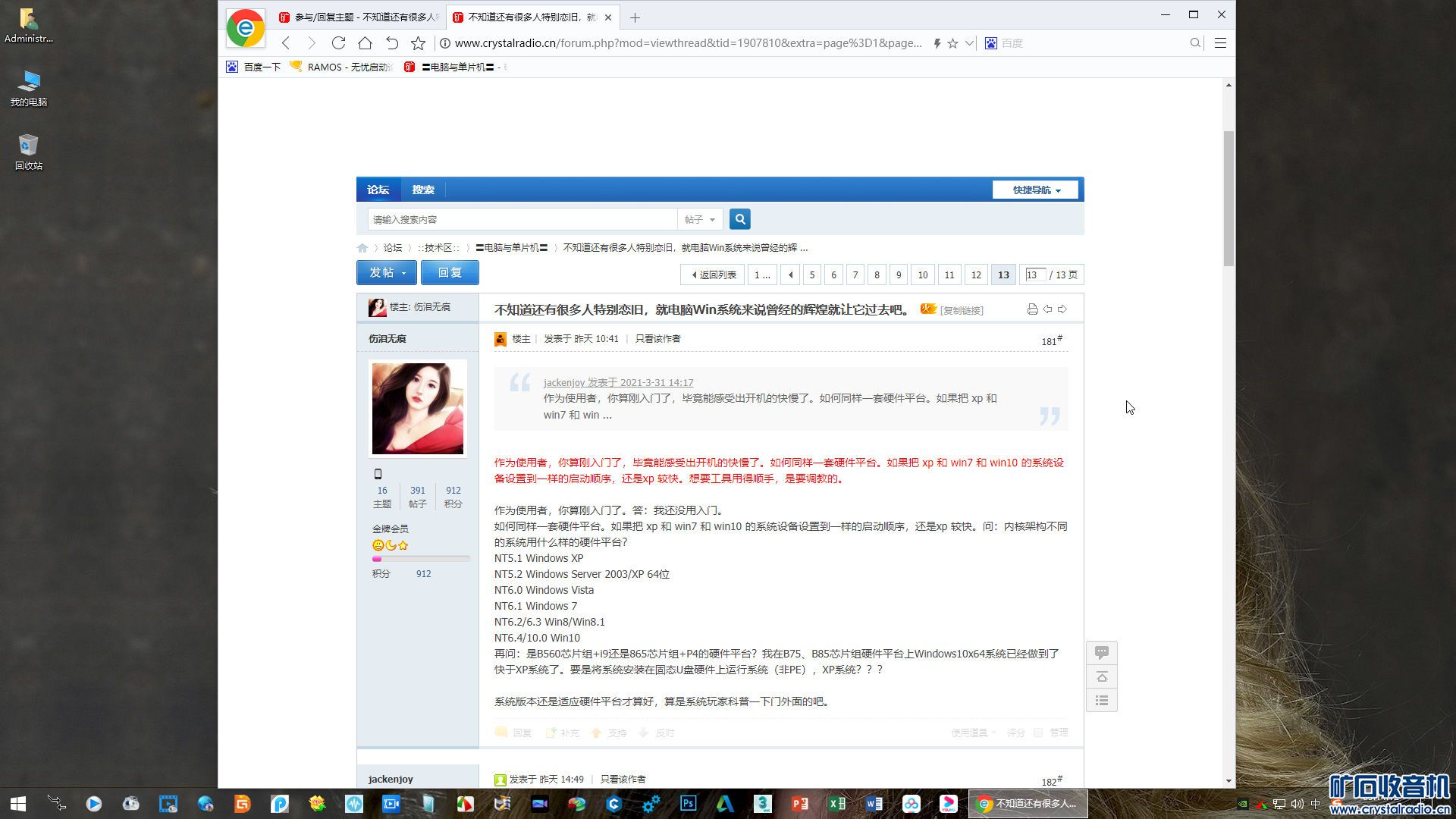Open Excel from the taskbar
Screen dimensions: 1456x819
[836, 803]
